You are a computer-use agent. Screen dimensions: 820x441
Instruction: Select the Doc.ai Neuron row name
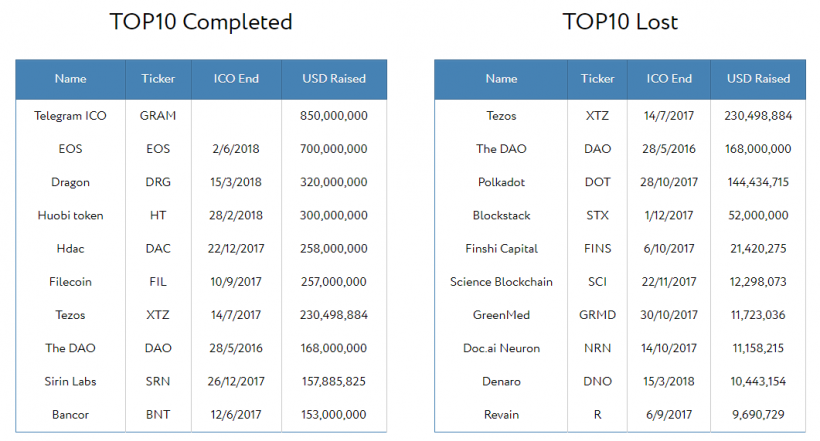[501, 348]
